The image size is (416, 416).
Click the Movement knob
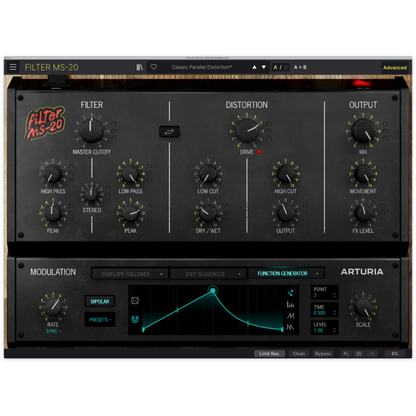pos(363,174)
